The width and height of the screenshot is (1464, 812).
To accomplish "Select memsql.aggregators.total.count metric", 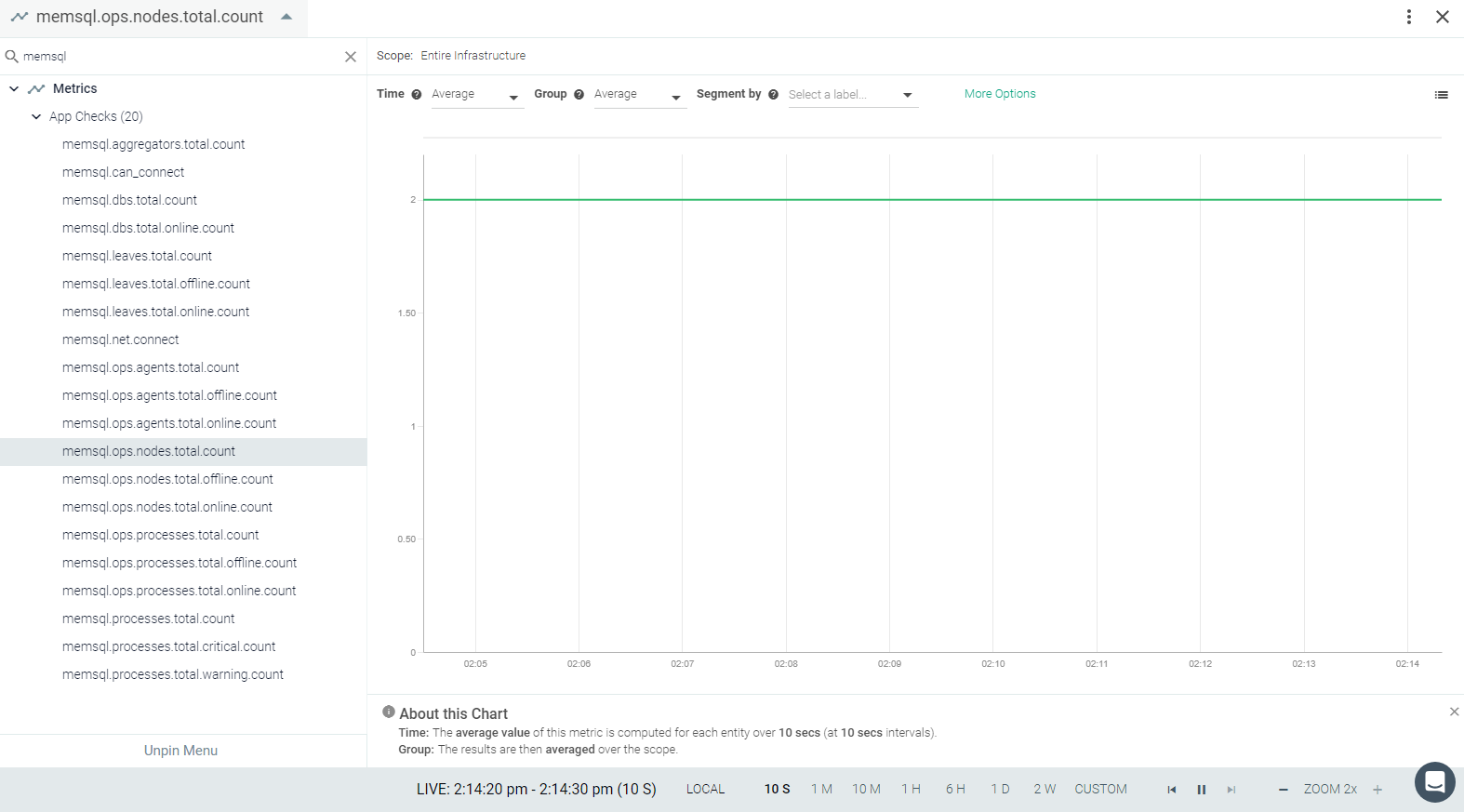I will click(153, 144).
